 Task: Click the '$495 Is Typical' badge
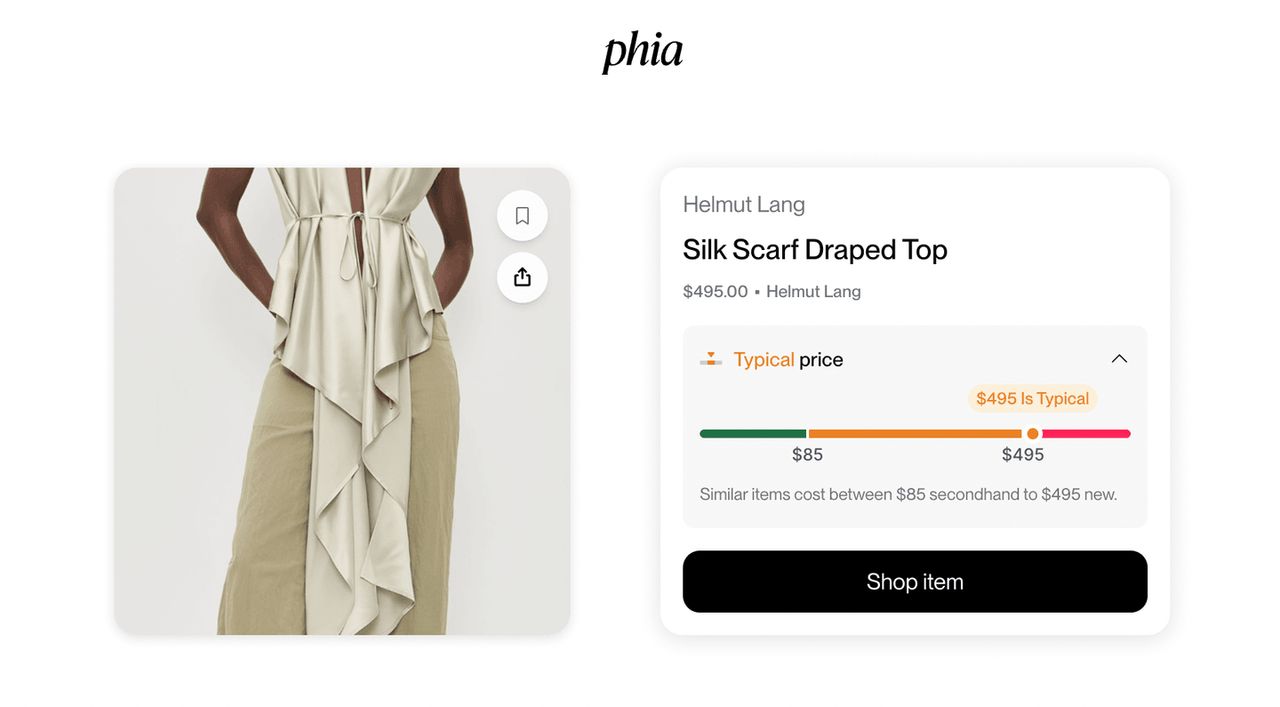point(1032,399)
